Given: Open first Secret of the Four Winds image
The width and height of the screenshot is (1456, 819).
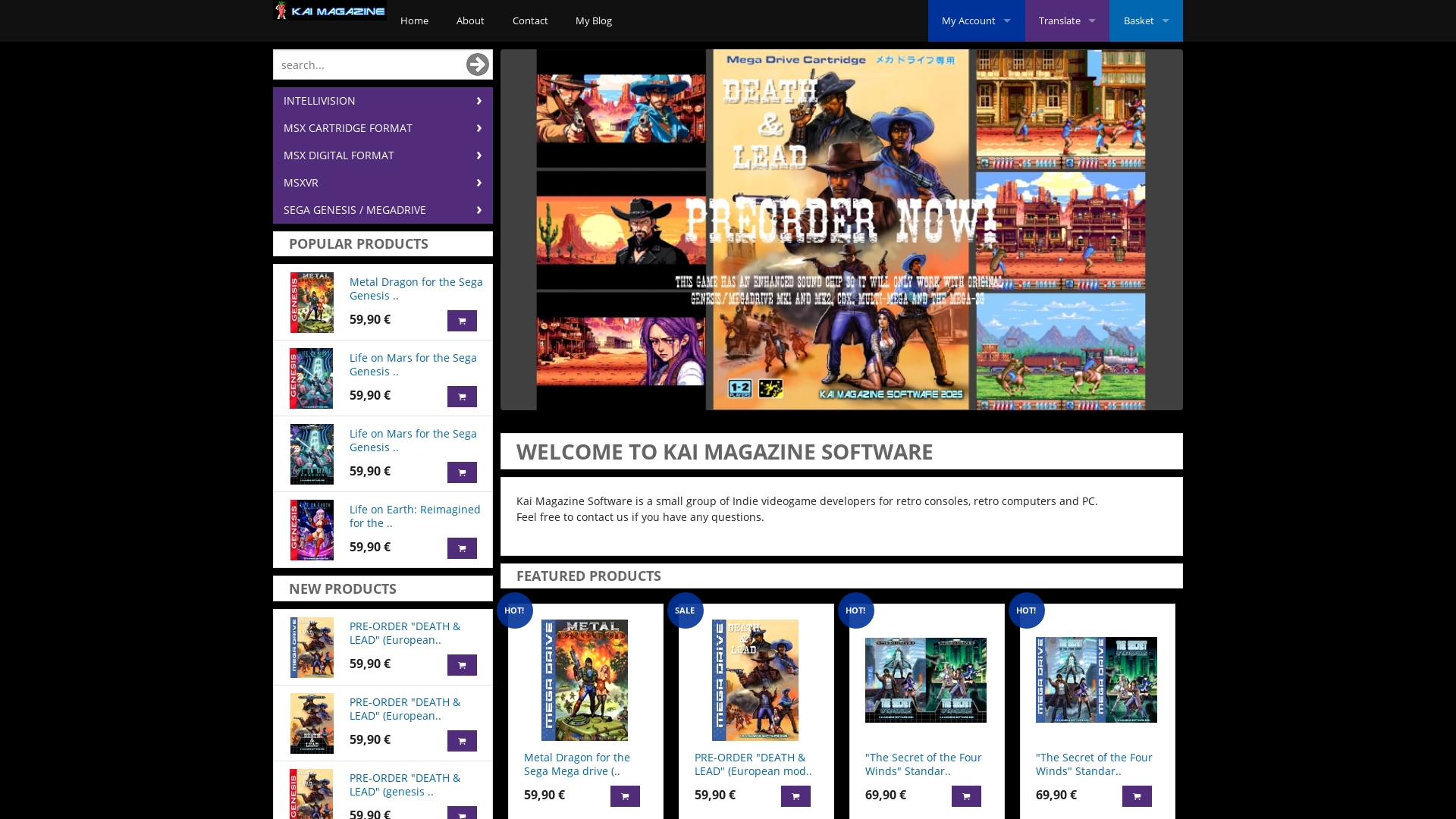Looking at the screenshot, I should [926, 680].
